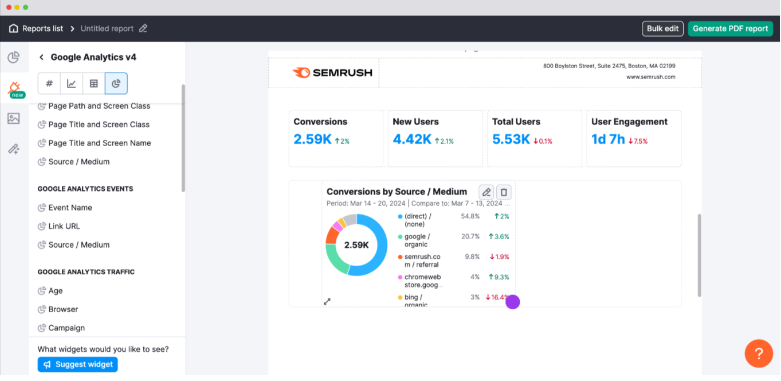Click the report page vertical scrollbar

click(699, 255)
